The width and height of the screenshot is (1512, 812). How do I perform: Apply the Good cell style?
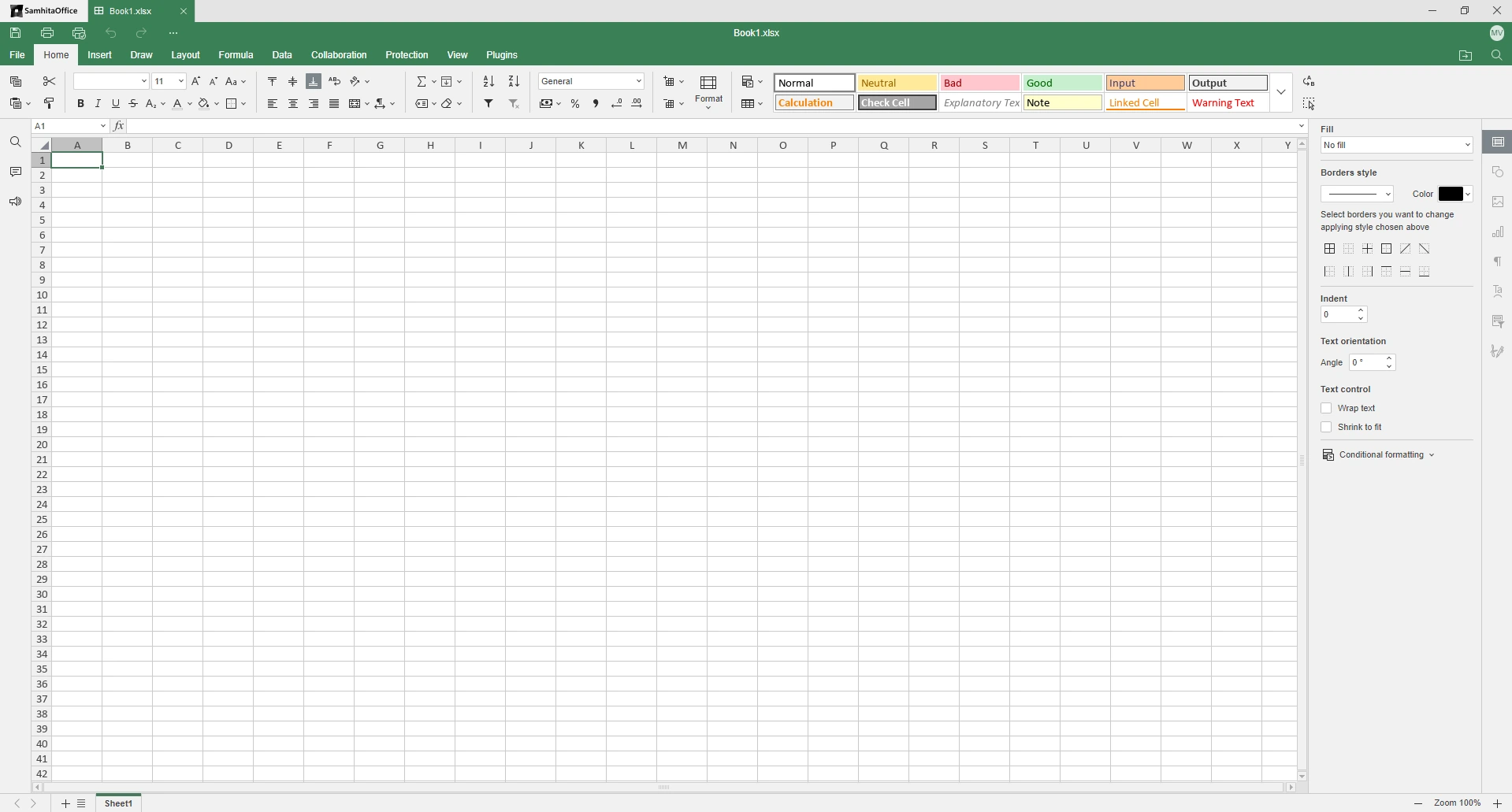[1062, 83]
